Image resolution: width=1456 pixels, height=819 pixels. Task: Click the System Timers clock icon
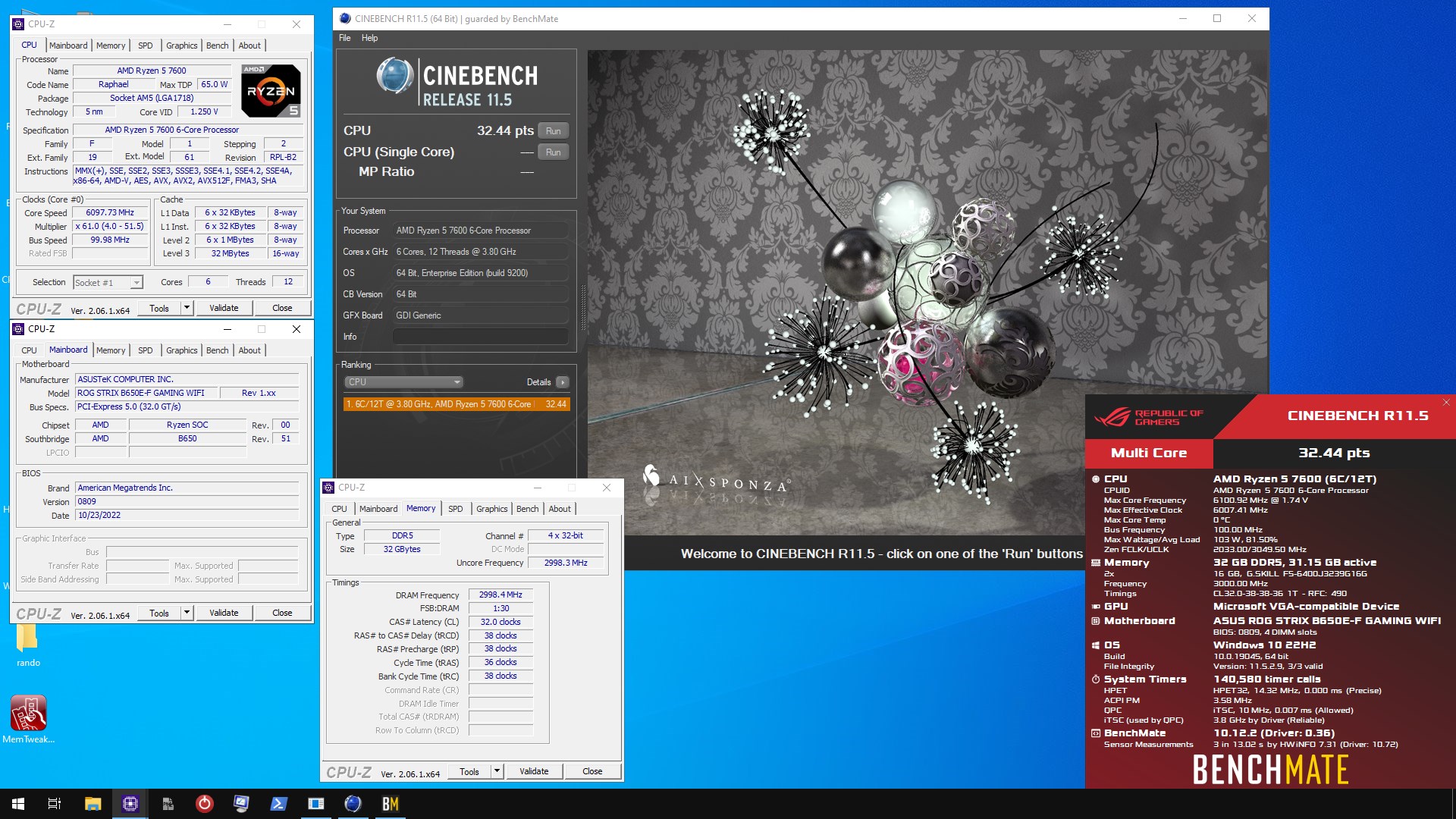click(x=1096, y=679)
